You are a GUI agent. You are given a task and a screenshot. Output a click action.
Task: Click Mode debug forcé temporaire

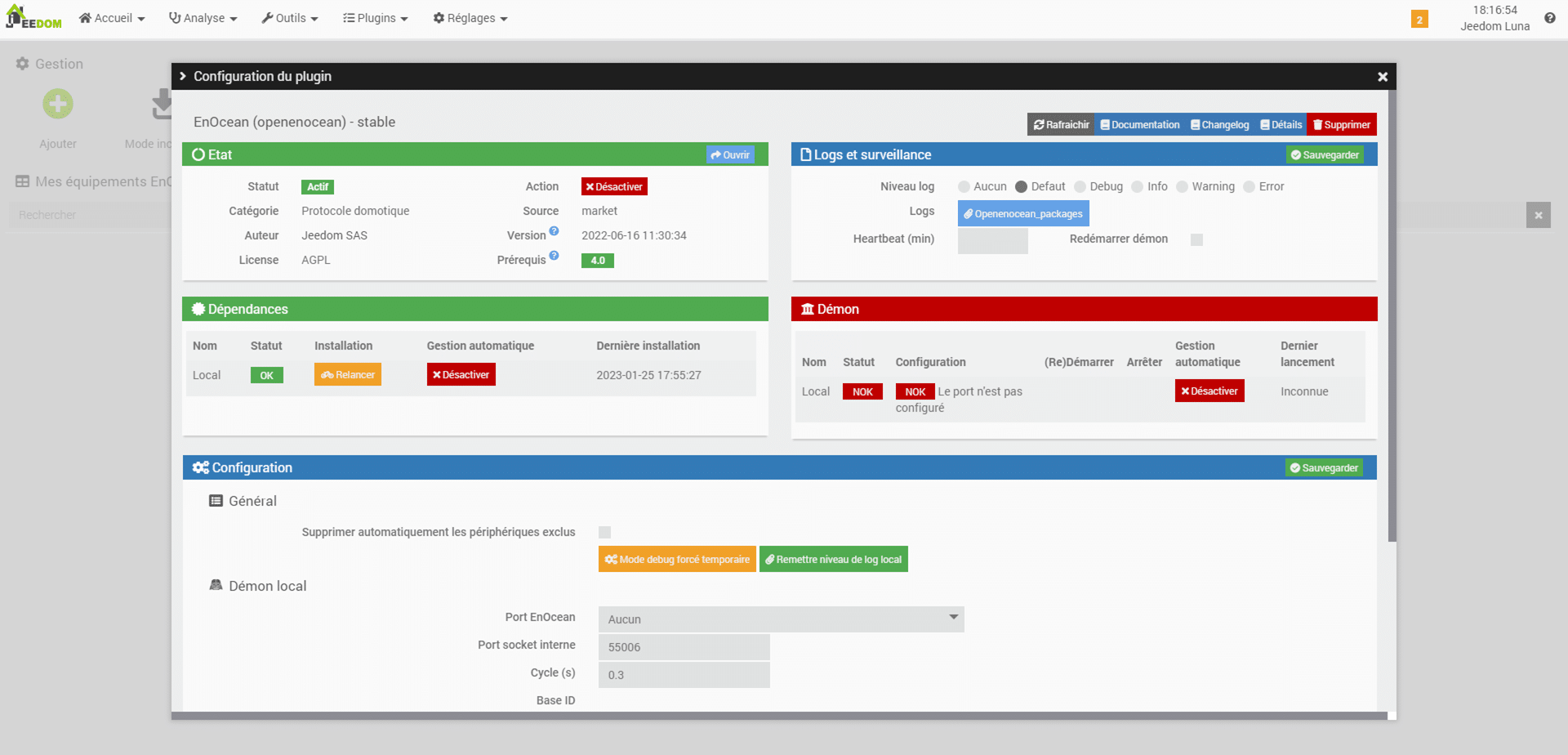[677, 559]
